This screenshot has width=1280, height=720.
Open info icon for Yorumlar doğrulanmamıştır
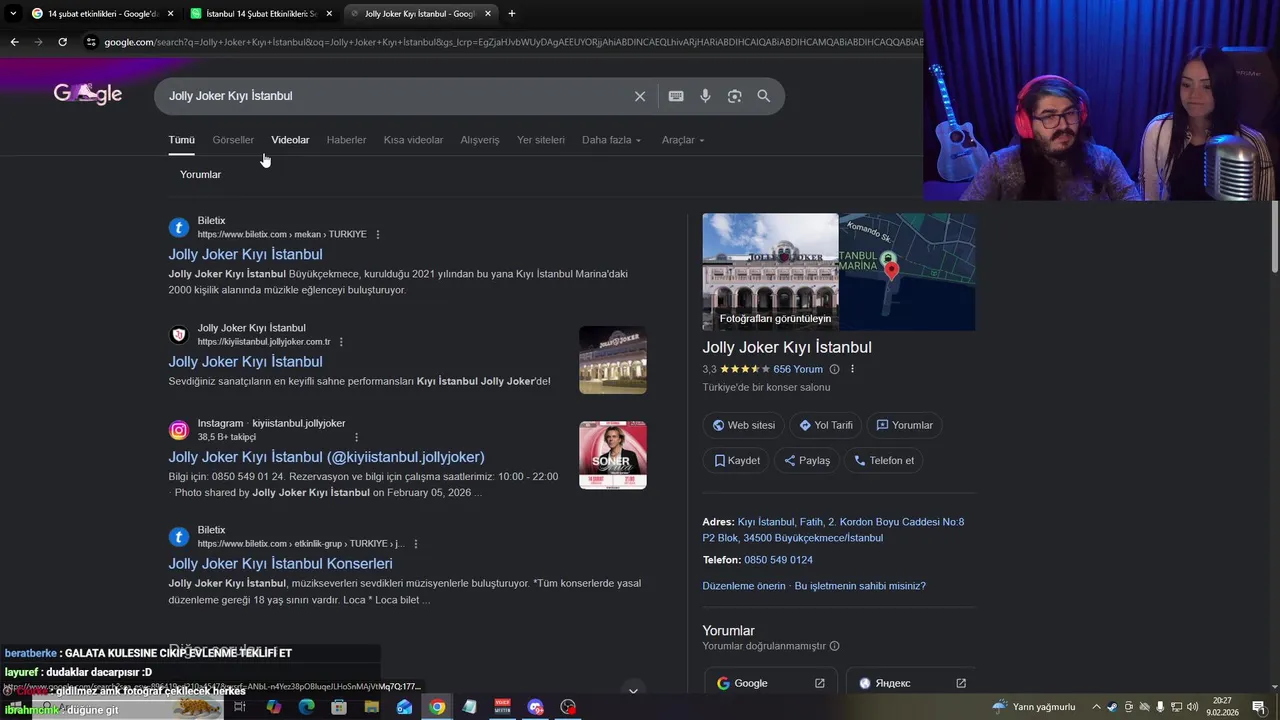click(834, 646)
